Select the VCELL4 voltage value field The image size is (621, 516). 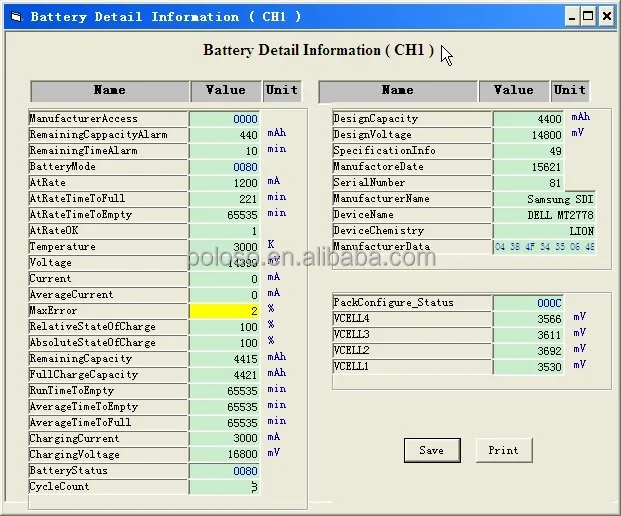tap(529, 319)
